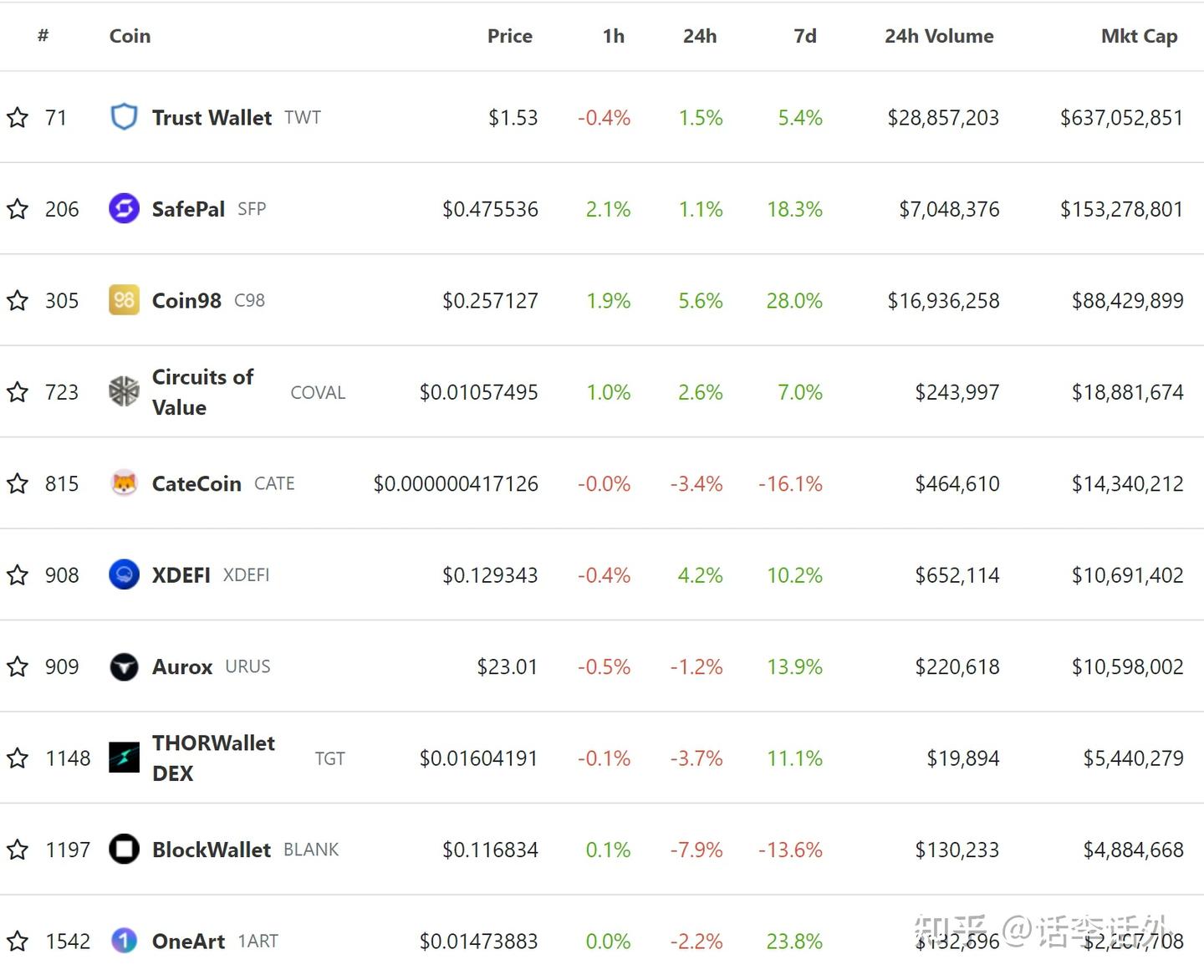This screenshot has height=980, width=1204.
Task: Sort the table by Price
Action: click(x=510, y=36)
